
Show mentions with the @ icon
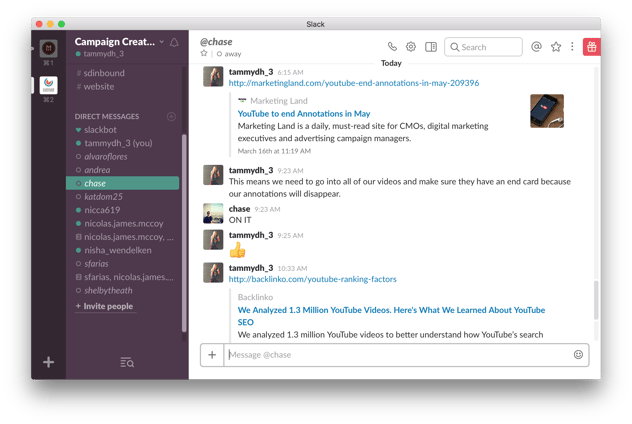point(536,47)
